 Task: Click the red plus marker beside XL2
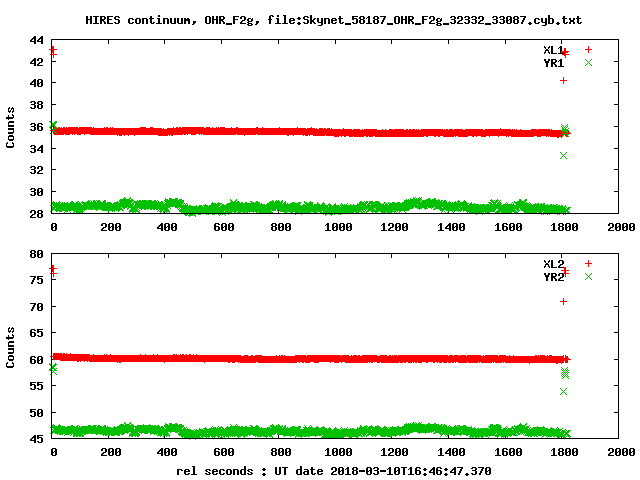[x=588, y=263]
